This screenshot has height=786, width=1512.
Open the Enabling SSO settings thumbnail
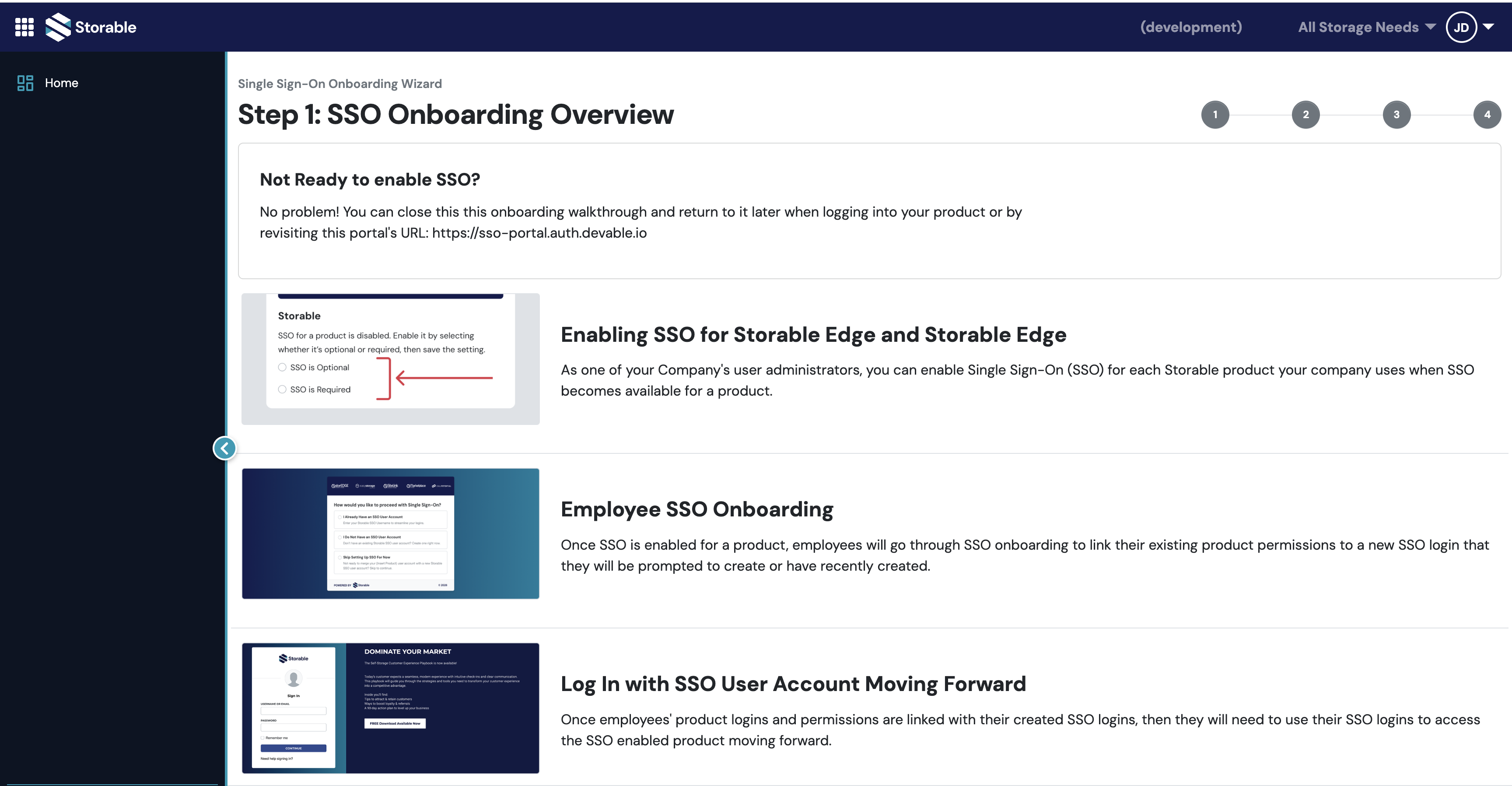click(390, 359)
